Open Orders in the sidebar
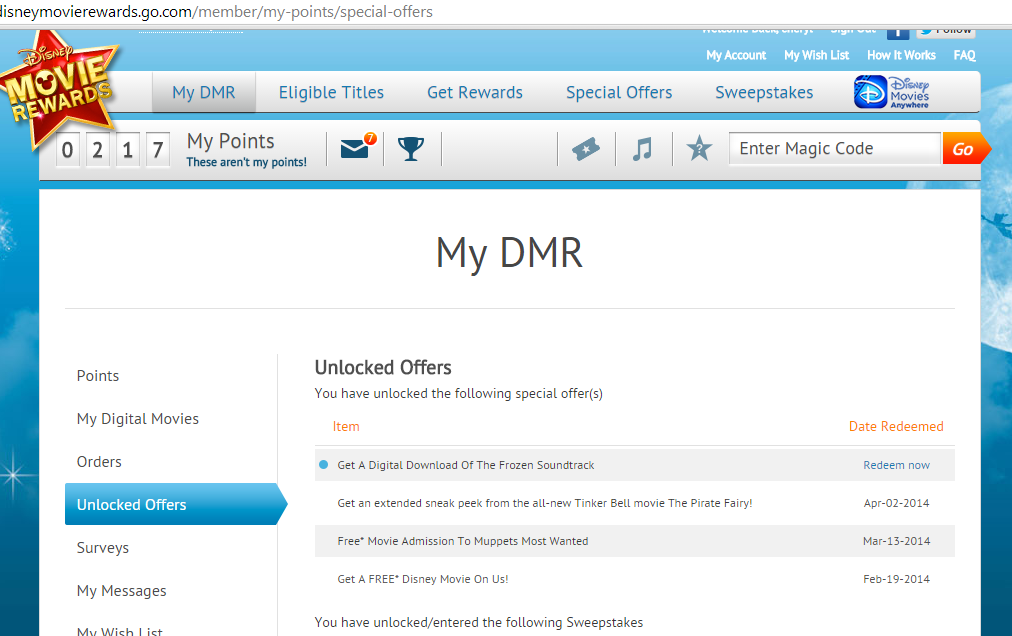Image resolution: width=1012 pixels, height=636 pixels. tap(99, 462)
